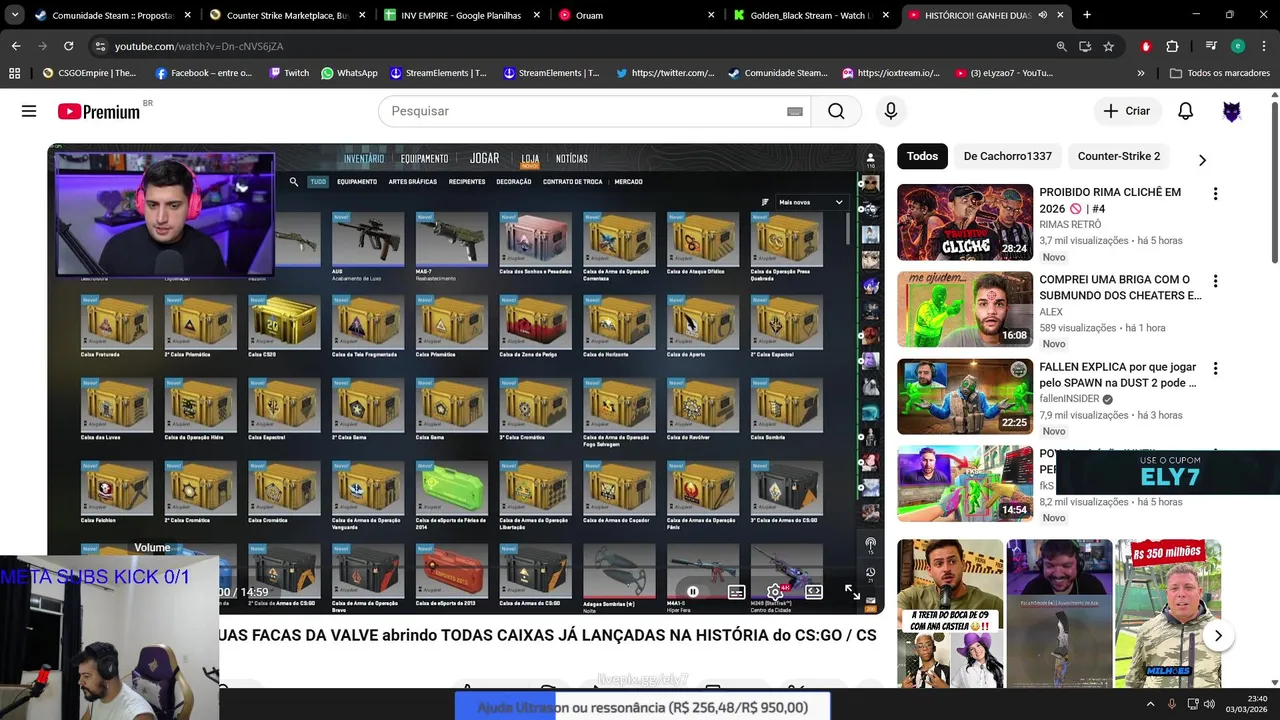Go to YouTube Premium home logo
Screen dimensions: 1280x720
point(98,112)
